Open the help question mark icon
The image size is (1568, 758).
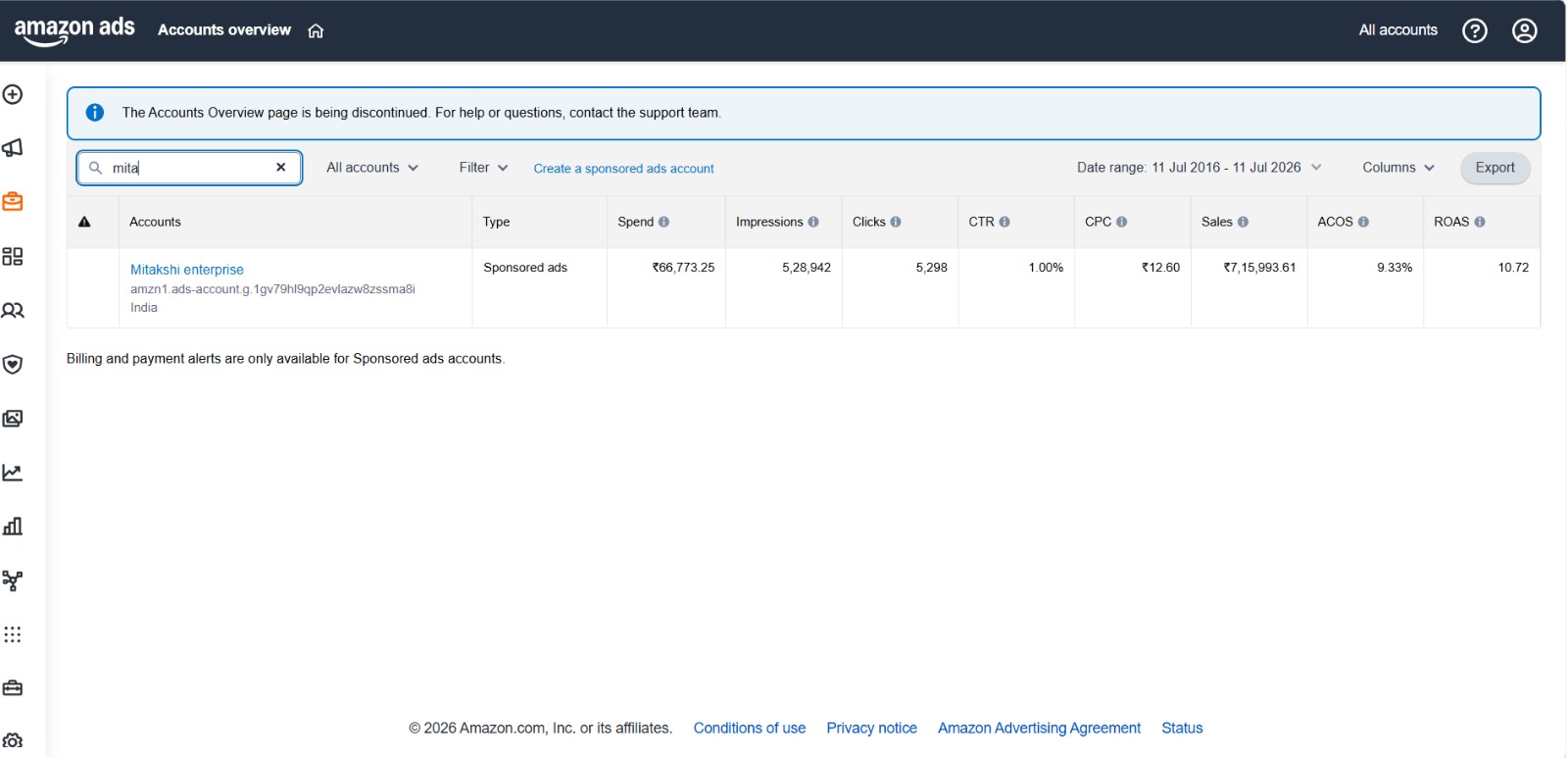[1474, 30]
